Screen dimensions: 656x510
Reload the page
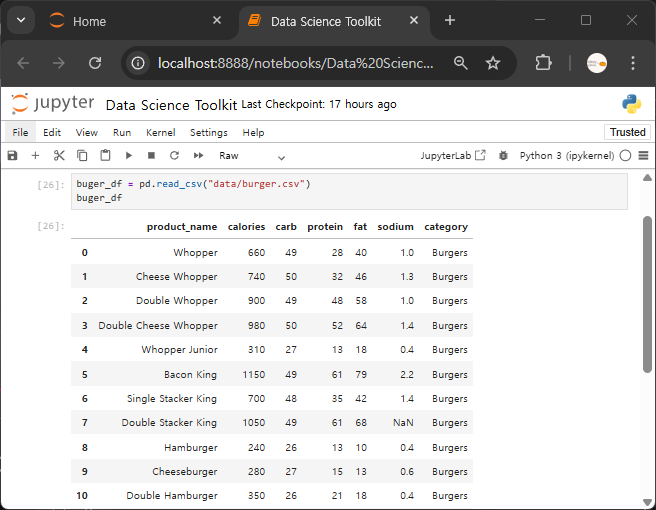click(x=95, y=63)
